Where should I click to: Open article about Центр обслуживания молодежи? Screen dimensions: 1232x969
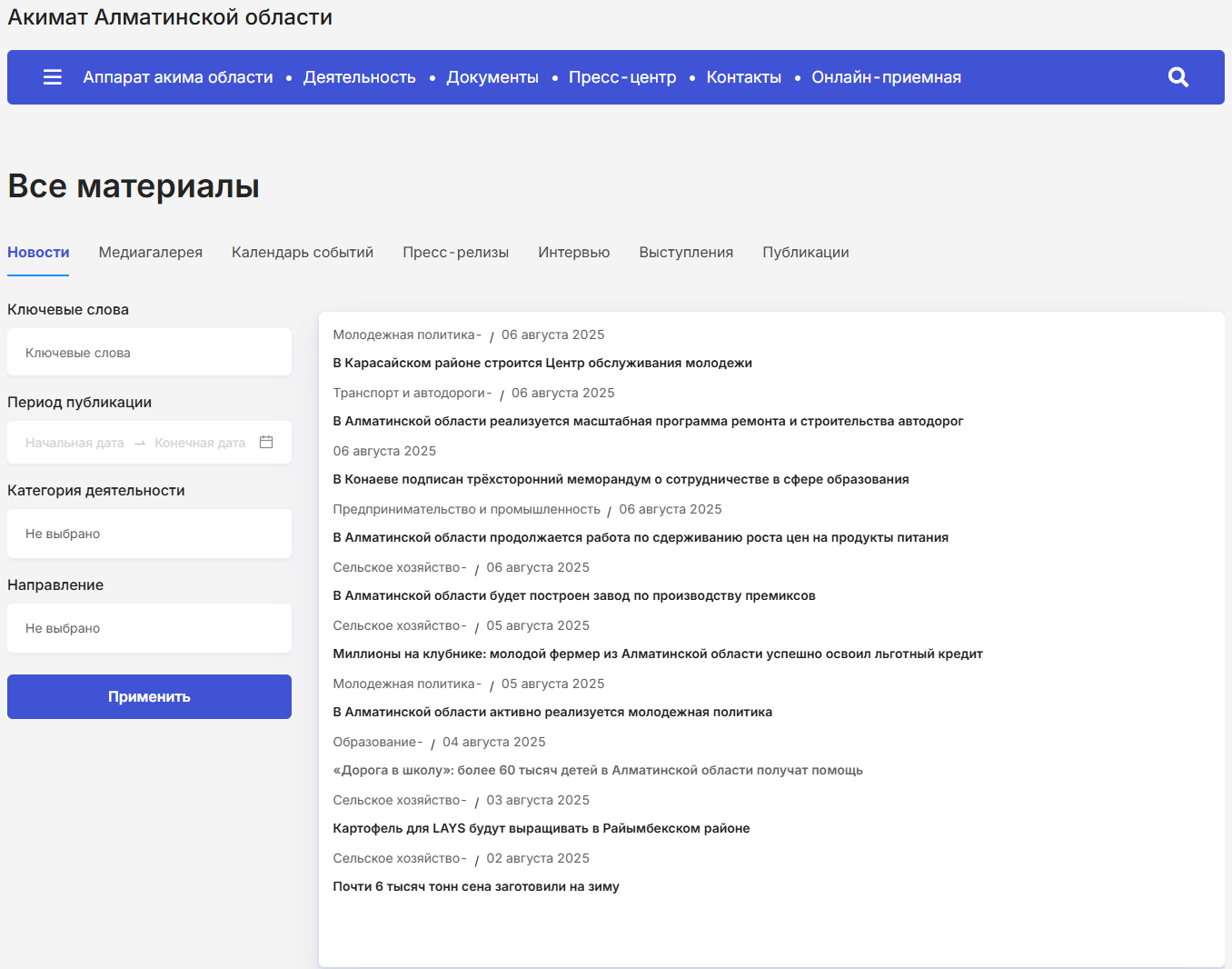542,363
